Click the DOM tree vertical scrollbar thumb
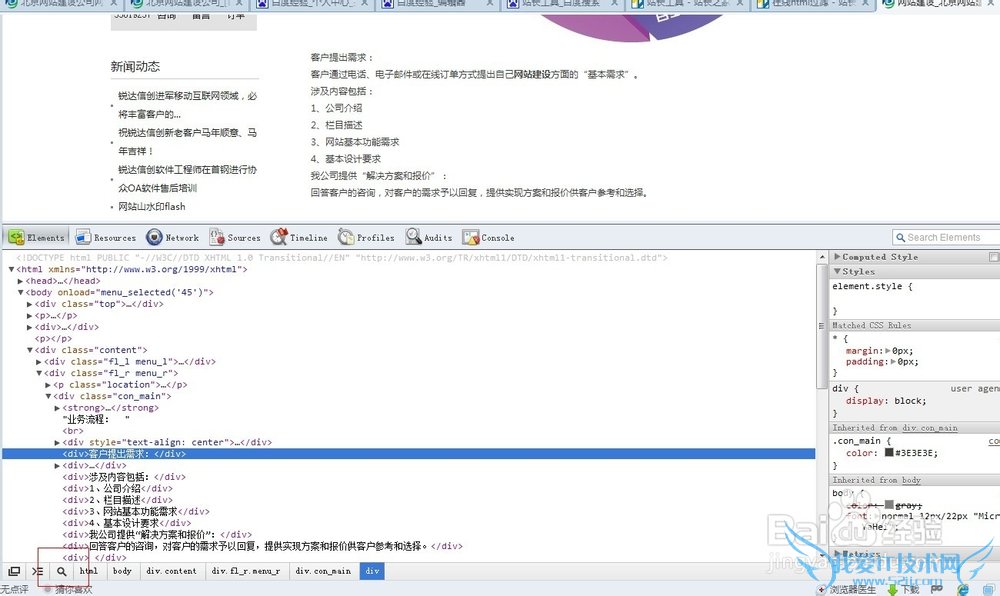The image size is (1000, 596). tap(821, 326)
